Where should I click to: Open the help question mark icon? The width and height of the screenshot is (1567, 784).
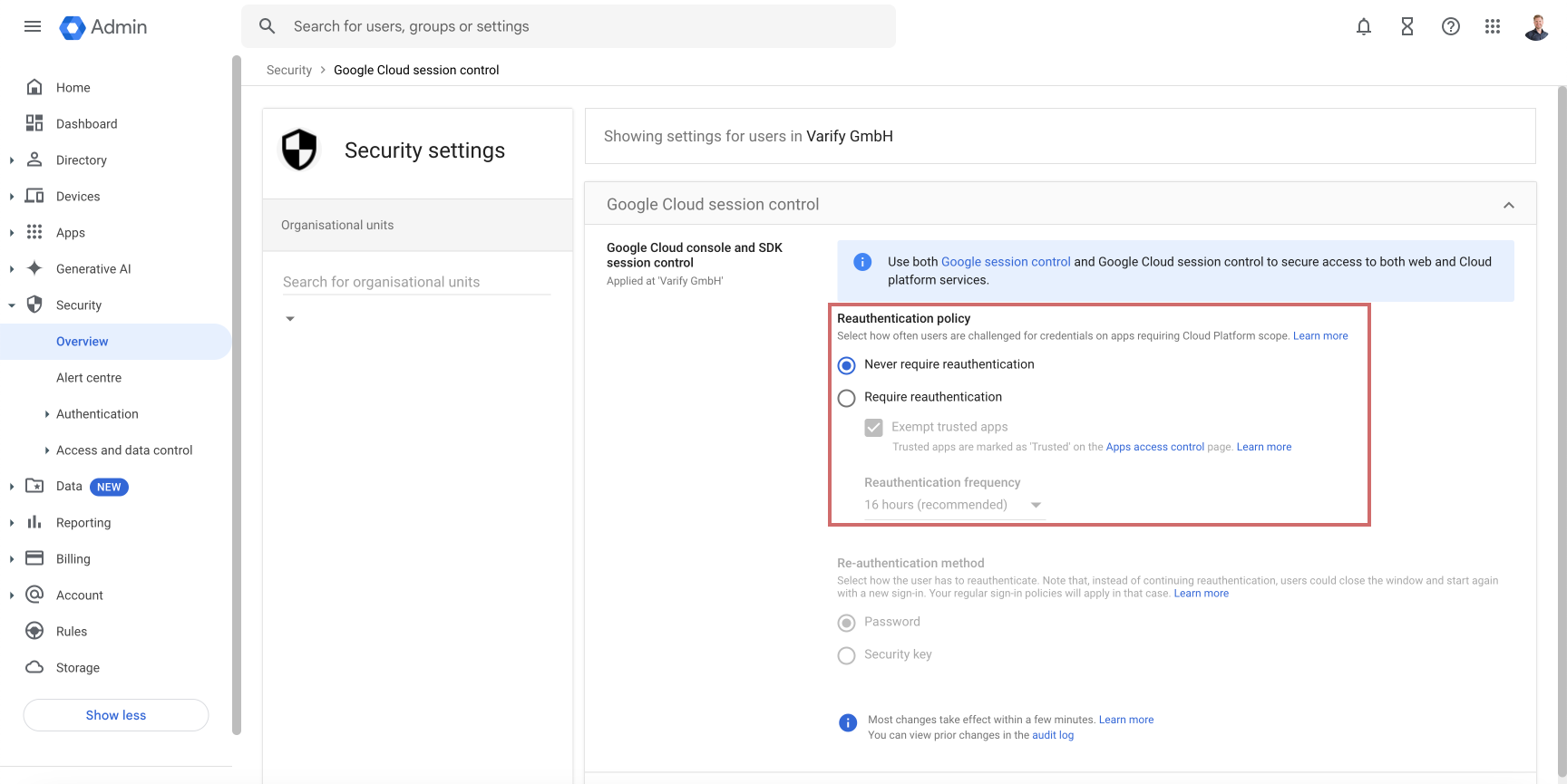point(1451,27)
